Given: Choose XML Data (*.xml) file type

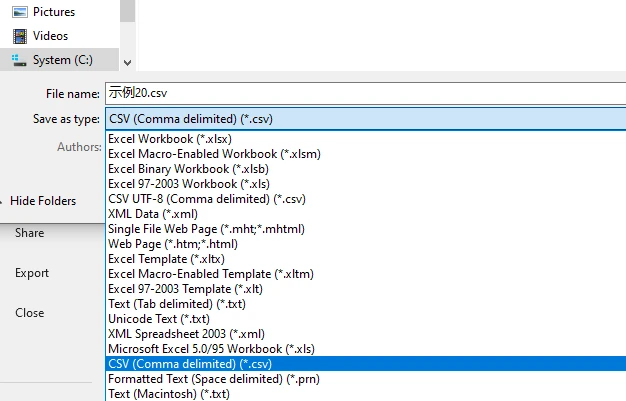Looking at the screenshot, I should (366, 214).
